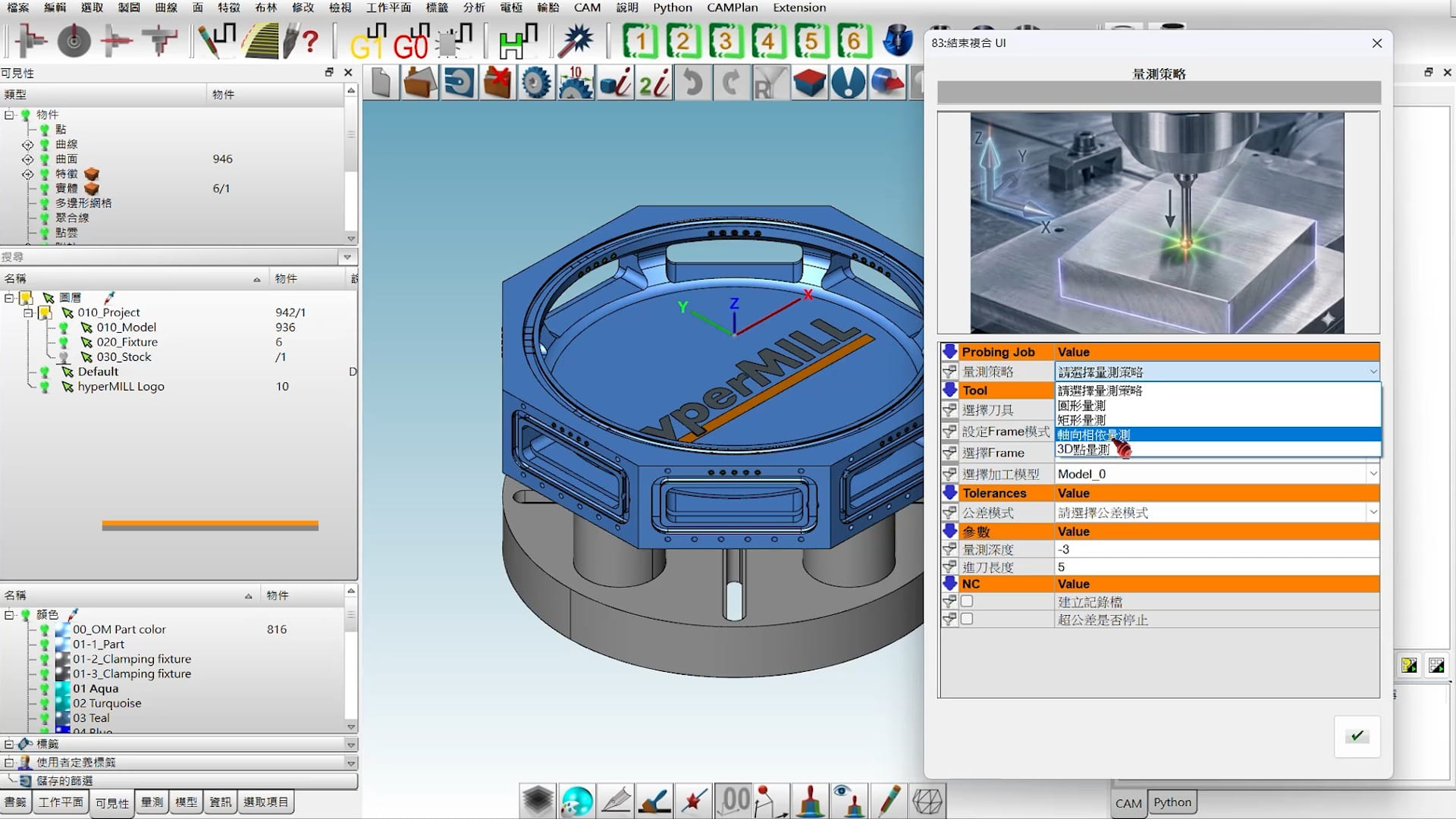The width and height of the screenshot is (1456, 819).
Task: Toggle visibility bulb for 02 Turquoise color
Action: (x=45, y=703)
